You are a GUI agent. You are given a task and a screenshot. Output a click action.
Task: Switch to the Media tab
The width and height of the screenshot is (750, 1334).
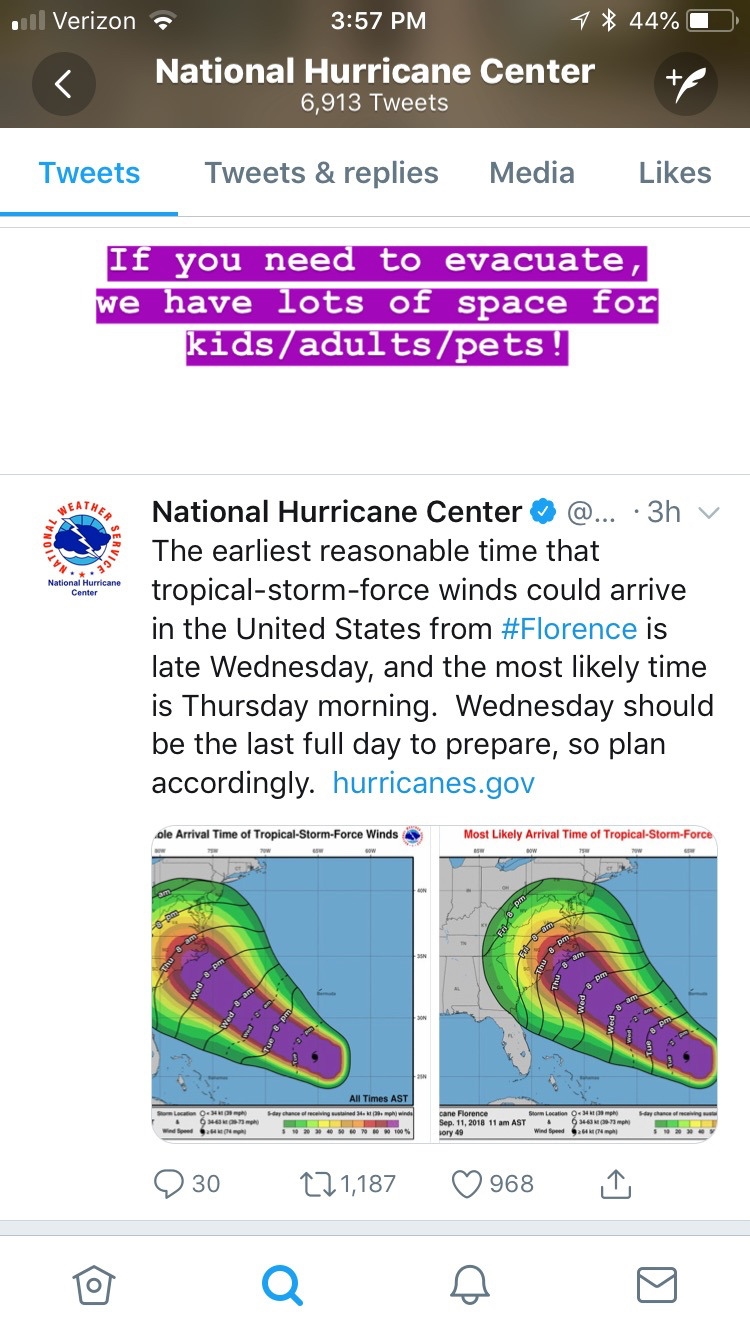[532, 173]
